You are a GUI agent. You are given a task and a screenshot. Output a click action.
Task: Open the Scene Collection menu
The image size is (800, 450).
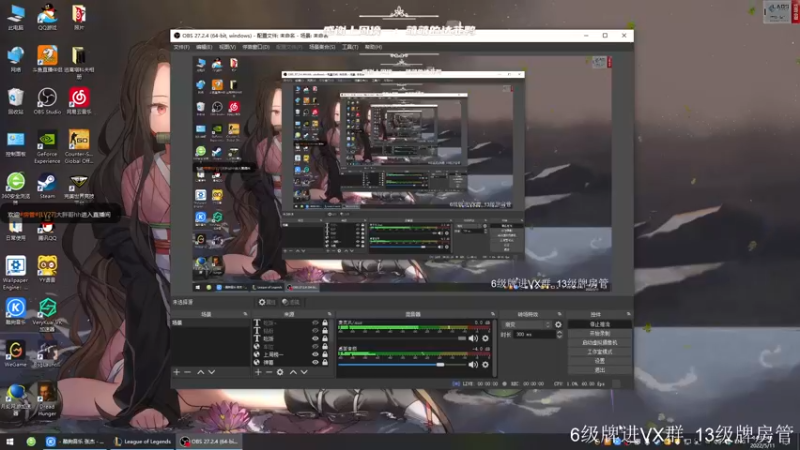click(x=322, y=47)
